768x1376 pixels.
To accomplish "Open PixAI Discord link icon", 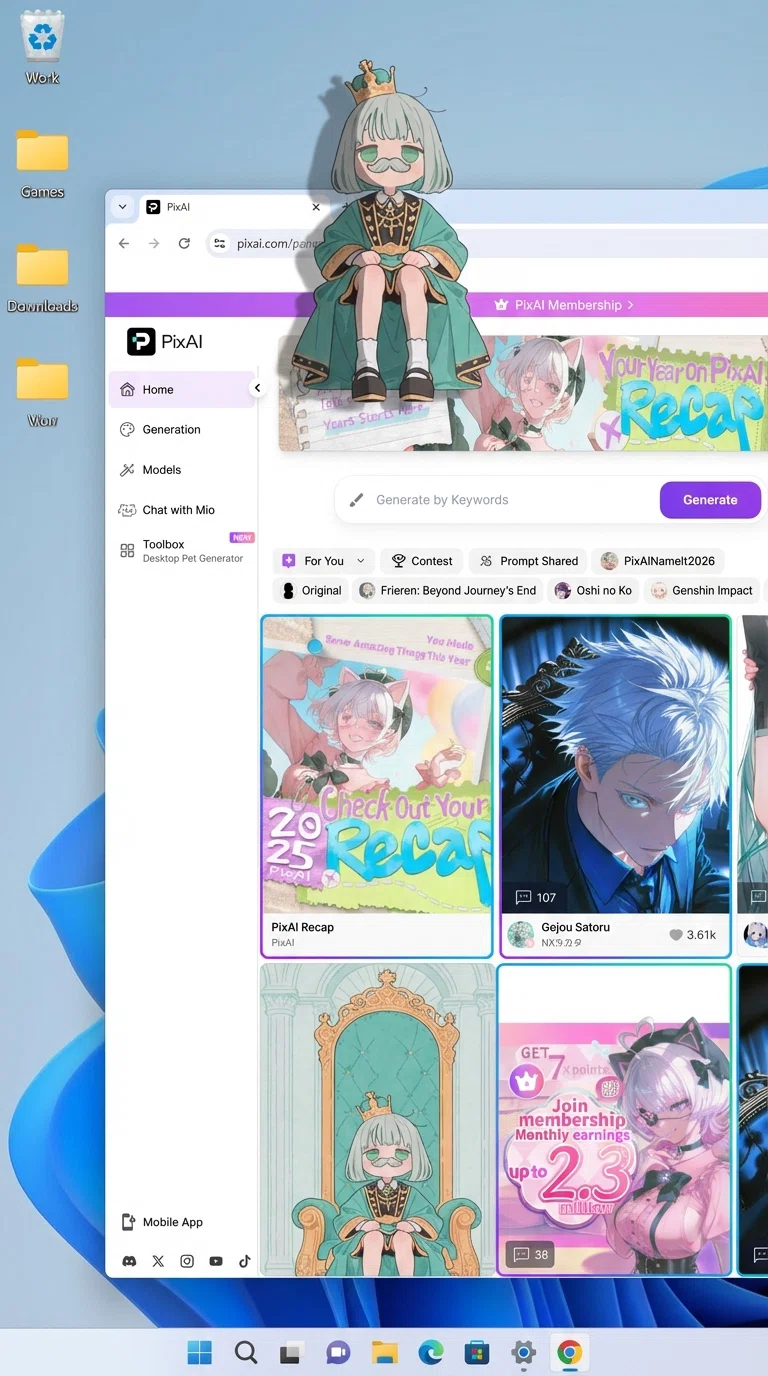I will coord(129,1262).
